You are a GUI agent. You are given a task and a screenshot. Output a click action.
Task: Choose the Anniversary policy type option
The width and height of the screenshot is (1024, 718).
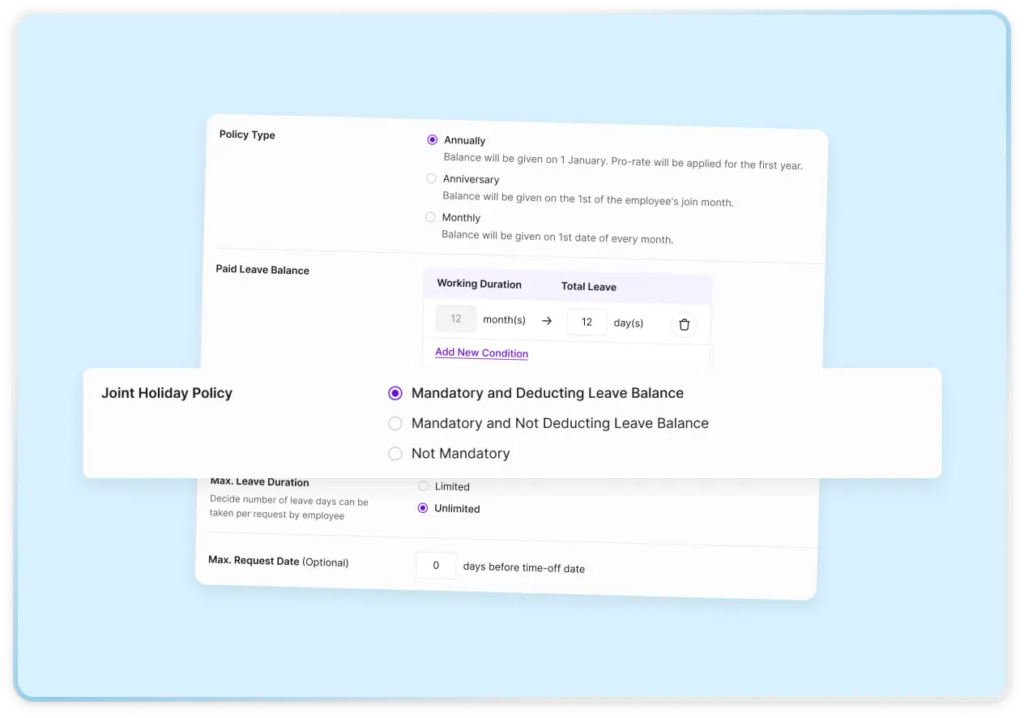431,178
